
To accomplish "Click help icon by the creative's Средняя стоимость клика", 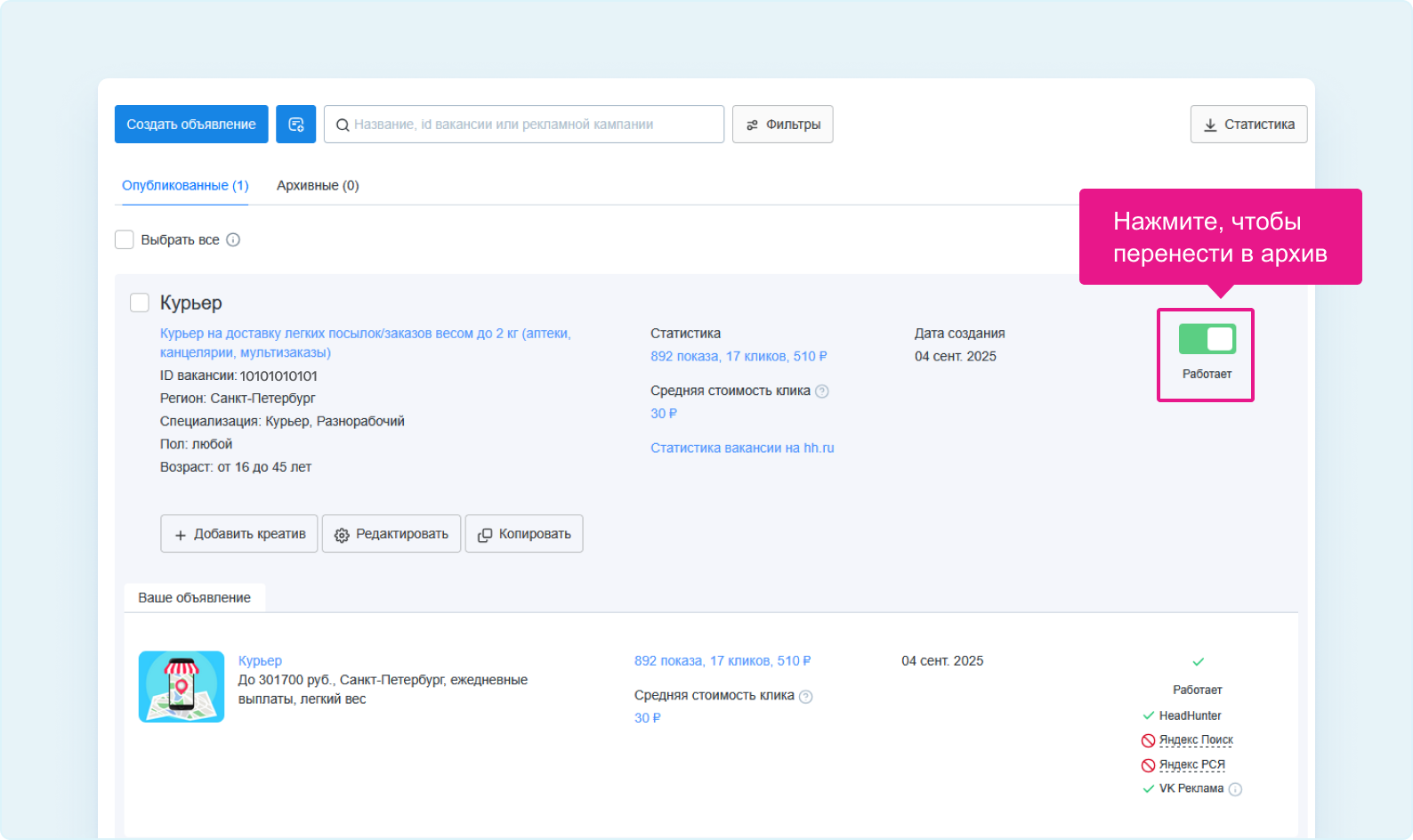I will 806,697.
